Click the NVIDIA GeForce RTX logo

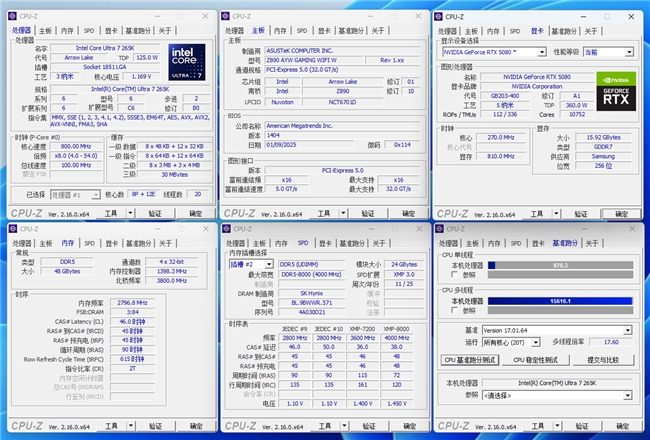coord(616,89)
